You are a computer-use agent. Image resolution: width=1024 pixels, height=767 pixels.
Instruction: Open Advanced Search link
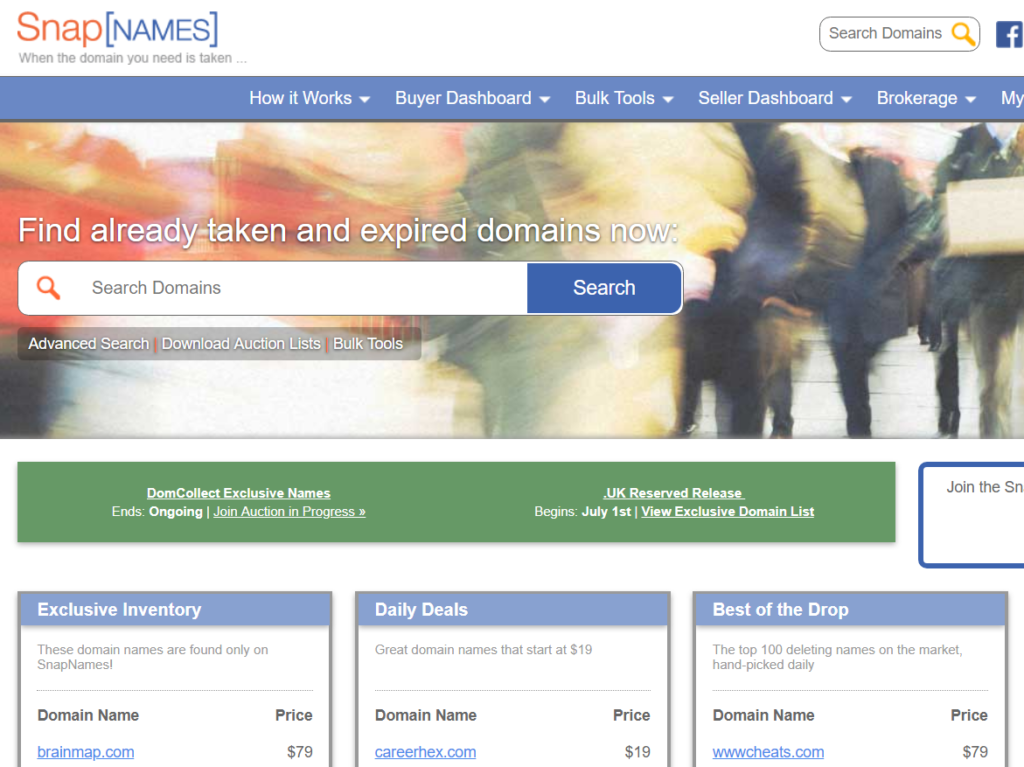(88, 344)
